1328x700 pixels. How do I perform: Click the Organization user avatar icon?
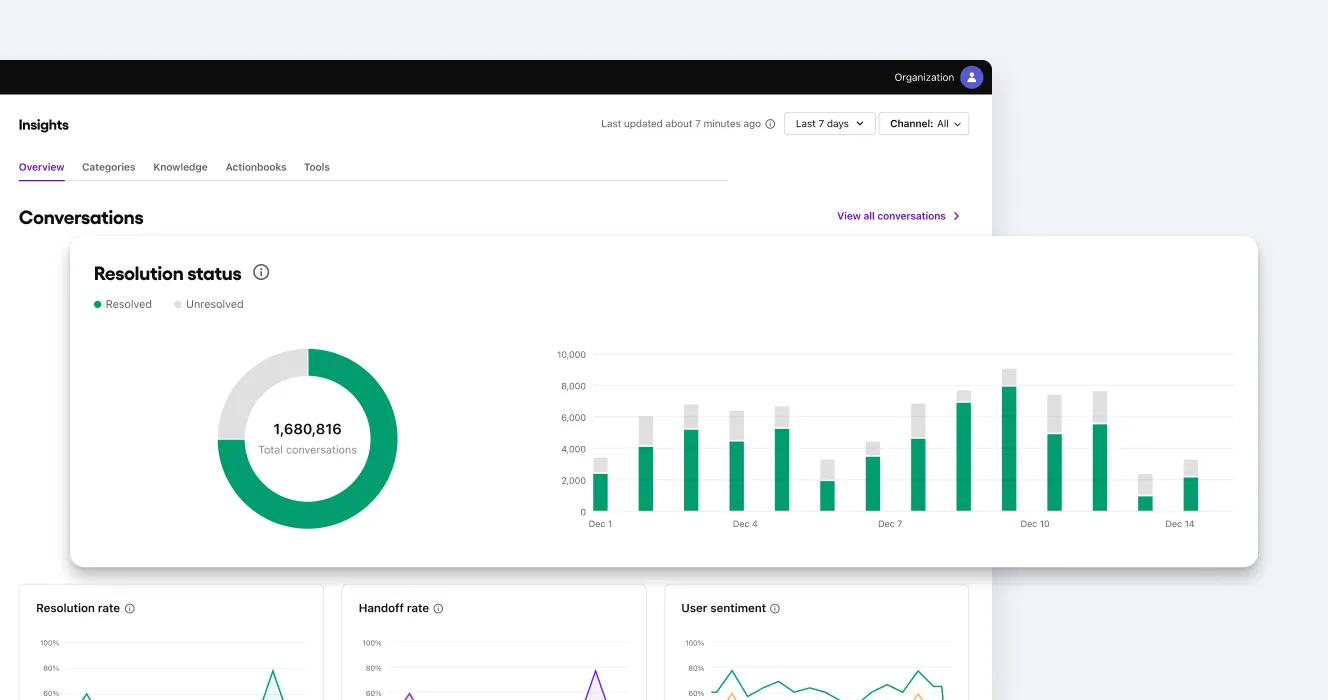click(971, 77)
